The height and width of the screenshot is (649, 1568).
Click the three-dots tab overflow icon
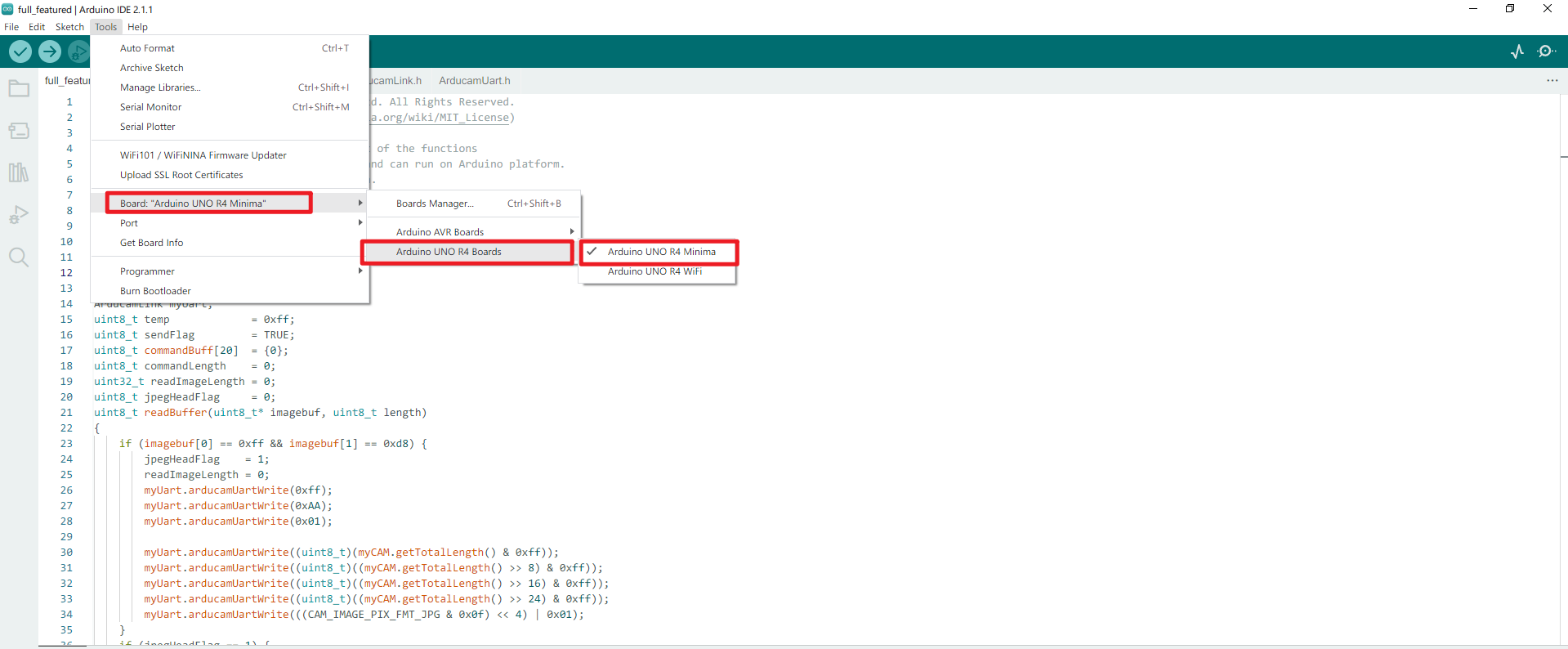click(x=1552, y=80)
